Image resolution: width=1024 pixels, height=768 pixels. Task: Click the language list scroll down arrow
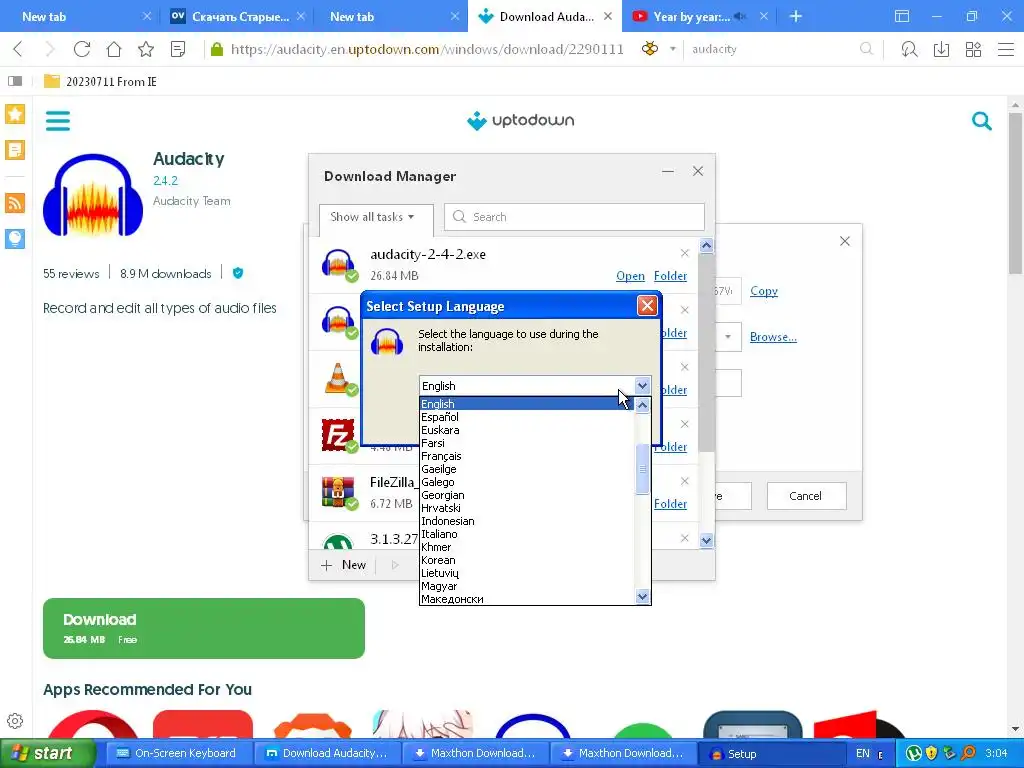point(643,596)
